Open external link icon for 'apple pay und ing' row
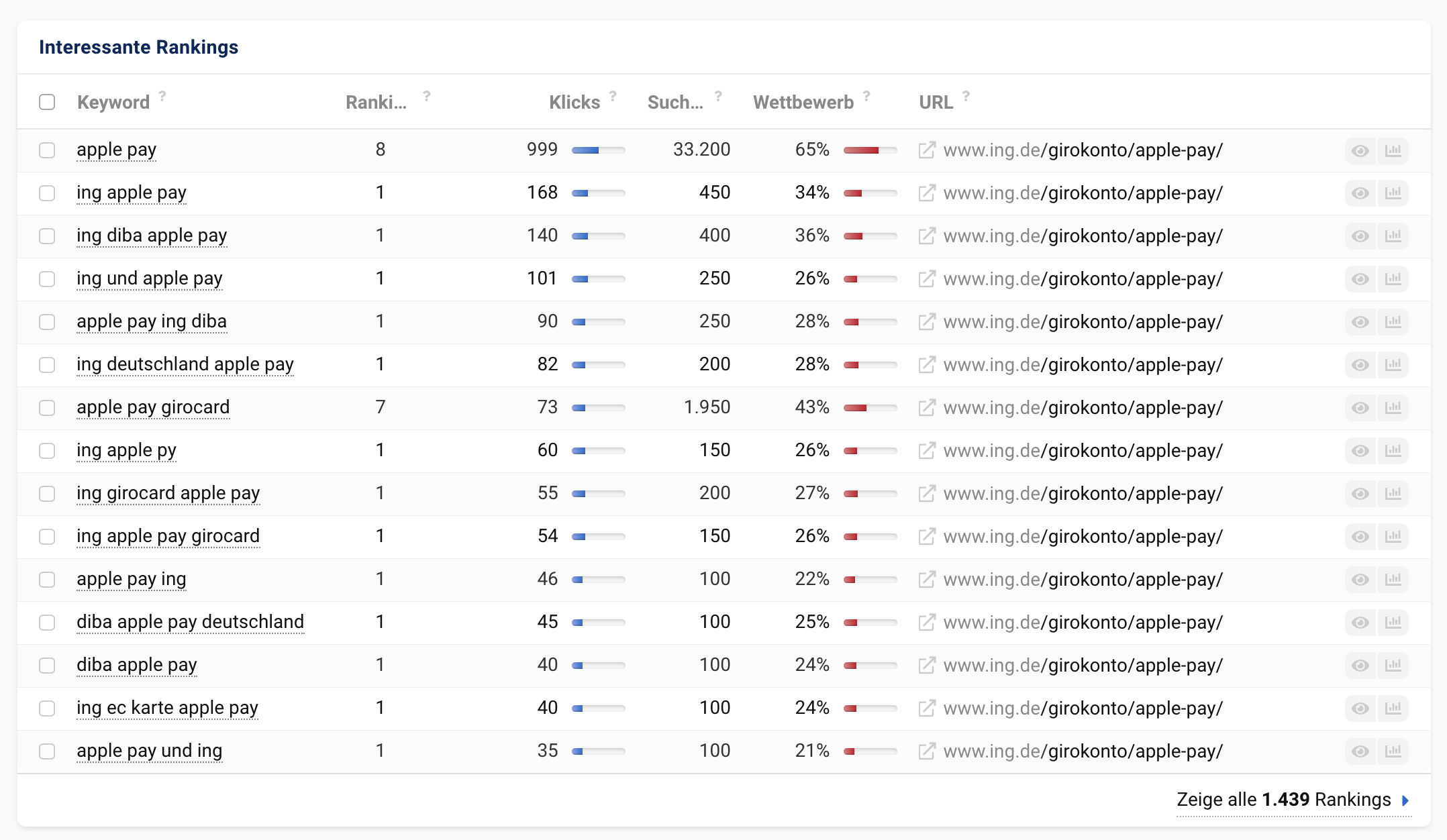This screenshot has height=840, width=1447. click(x=927, y=751)
